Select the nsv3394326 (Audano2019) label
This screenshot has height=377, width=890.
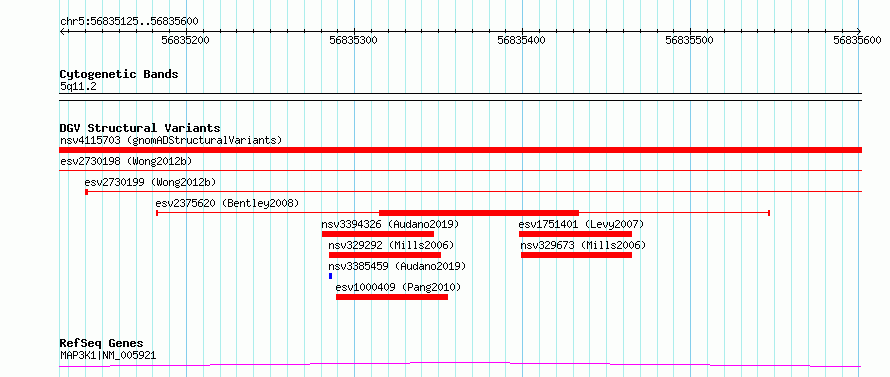[390, 224]
